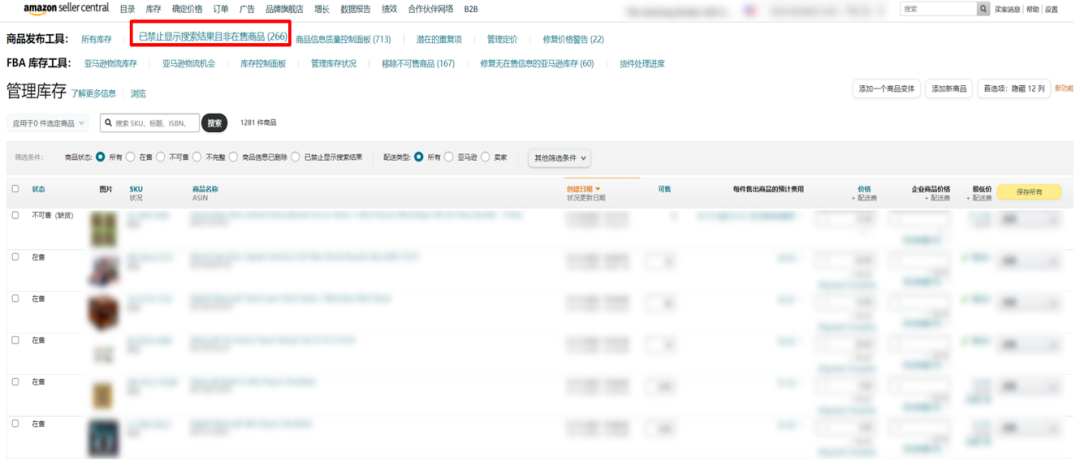Open 广告 menu
This screenshot has width=1080, height=473.
tap(247, 10)
